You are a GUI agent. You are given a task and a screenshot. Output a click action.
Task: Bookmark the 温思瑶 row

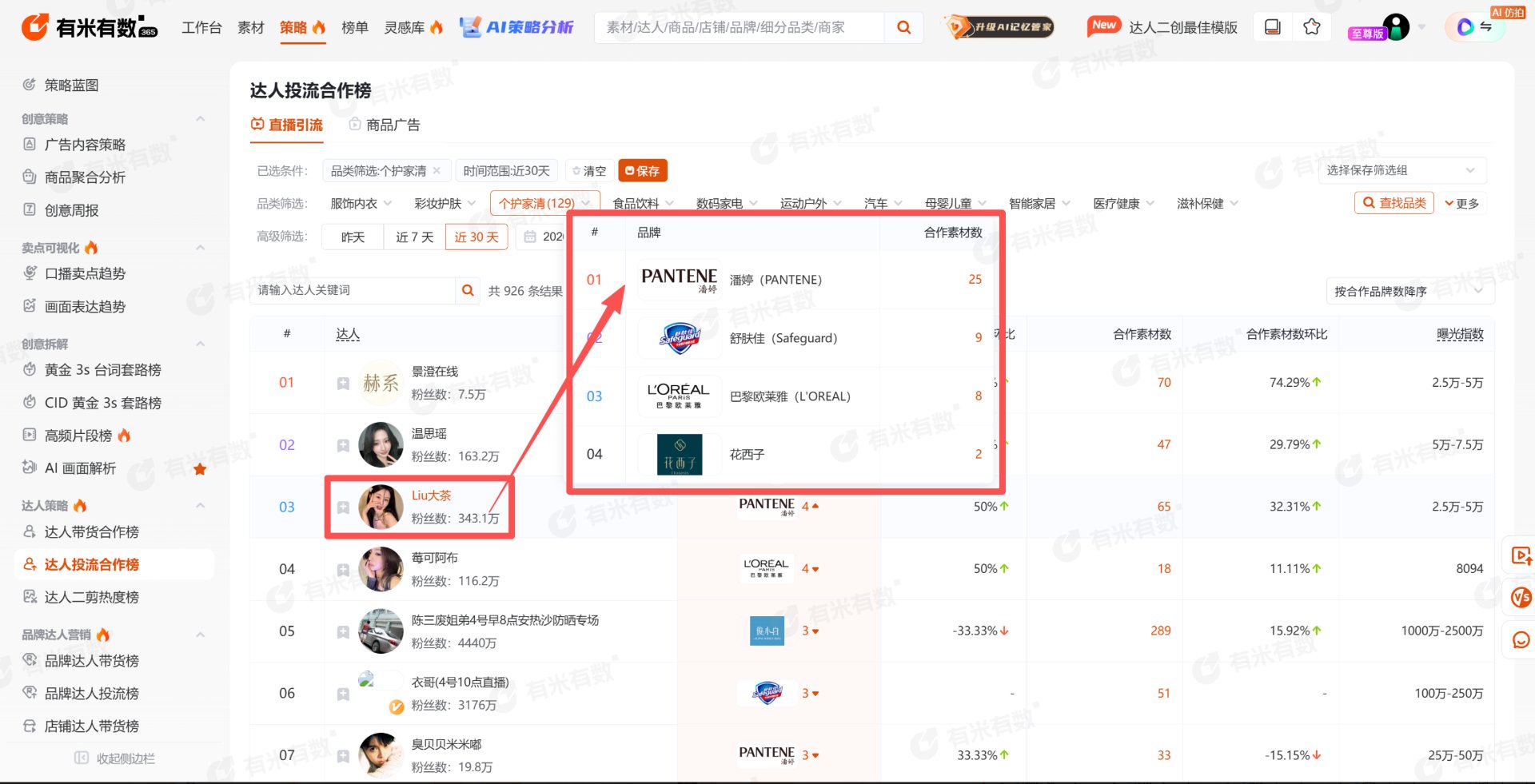point(343,445)
